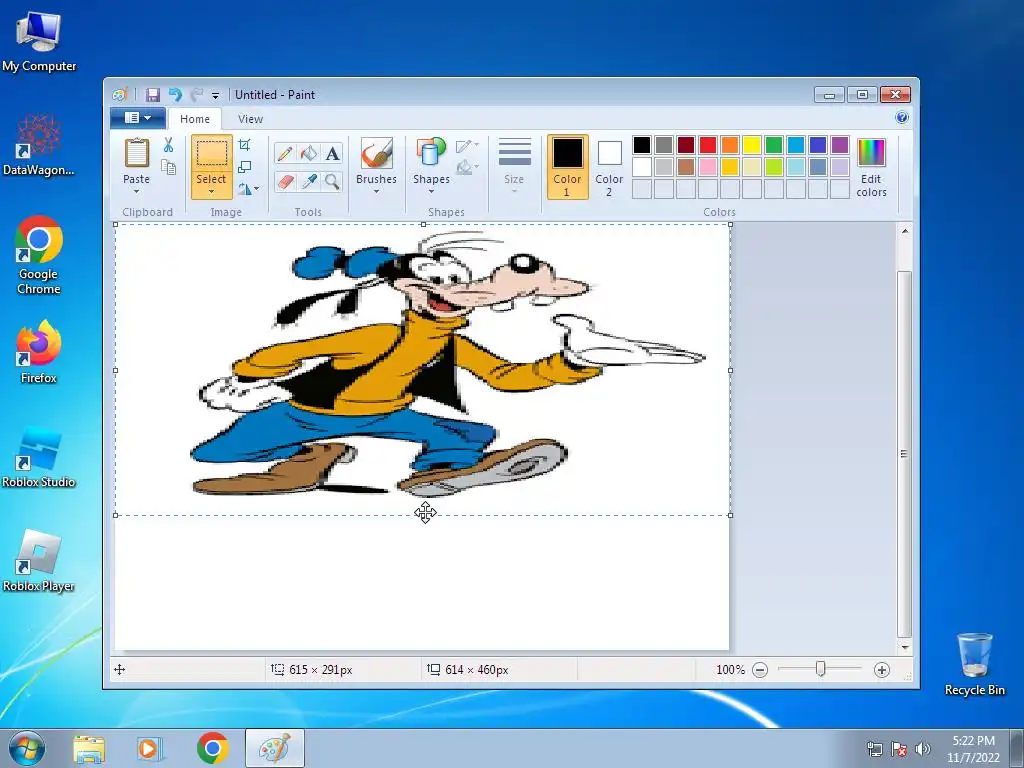
Task: Expand the Shapes dropdown arrow
Action: [431, 192]
